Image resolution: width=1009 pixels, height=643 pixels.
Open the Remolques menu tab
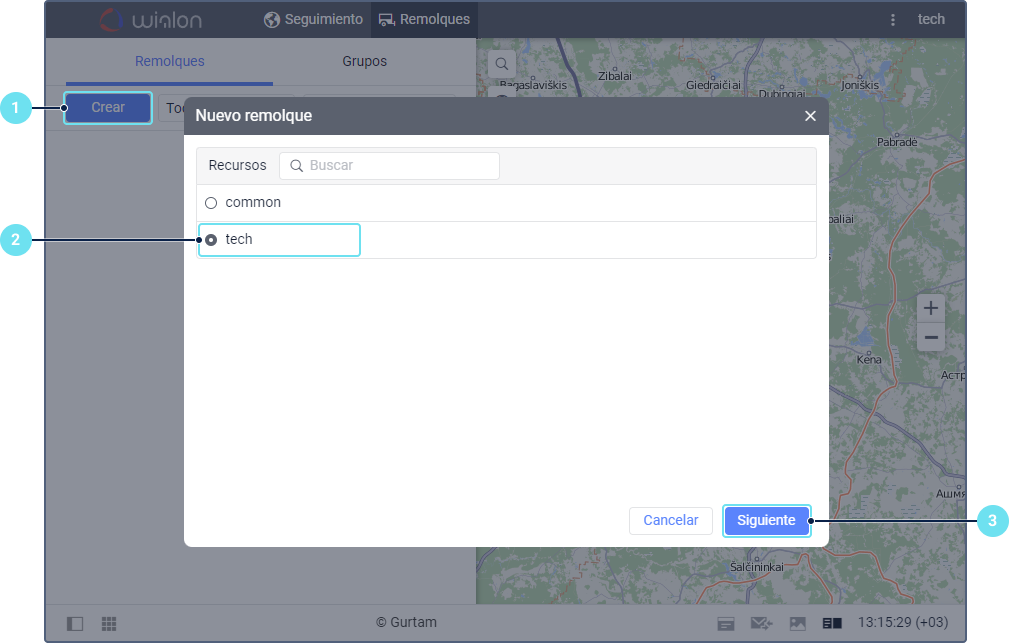[x=425, y=19]
